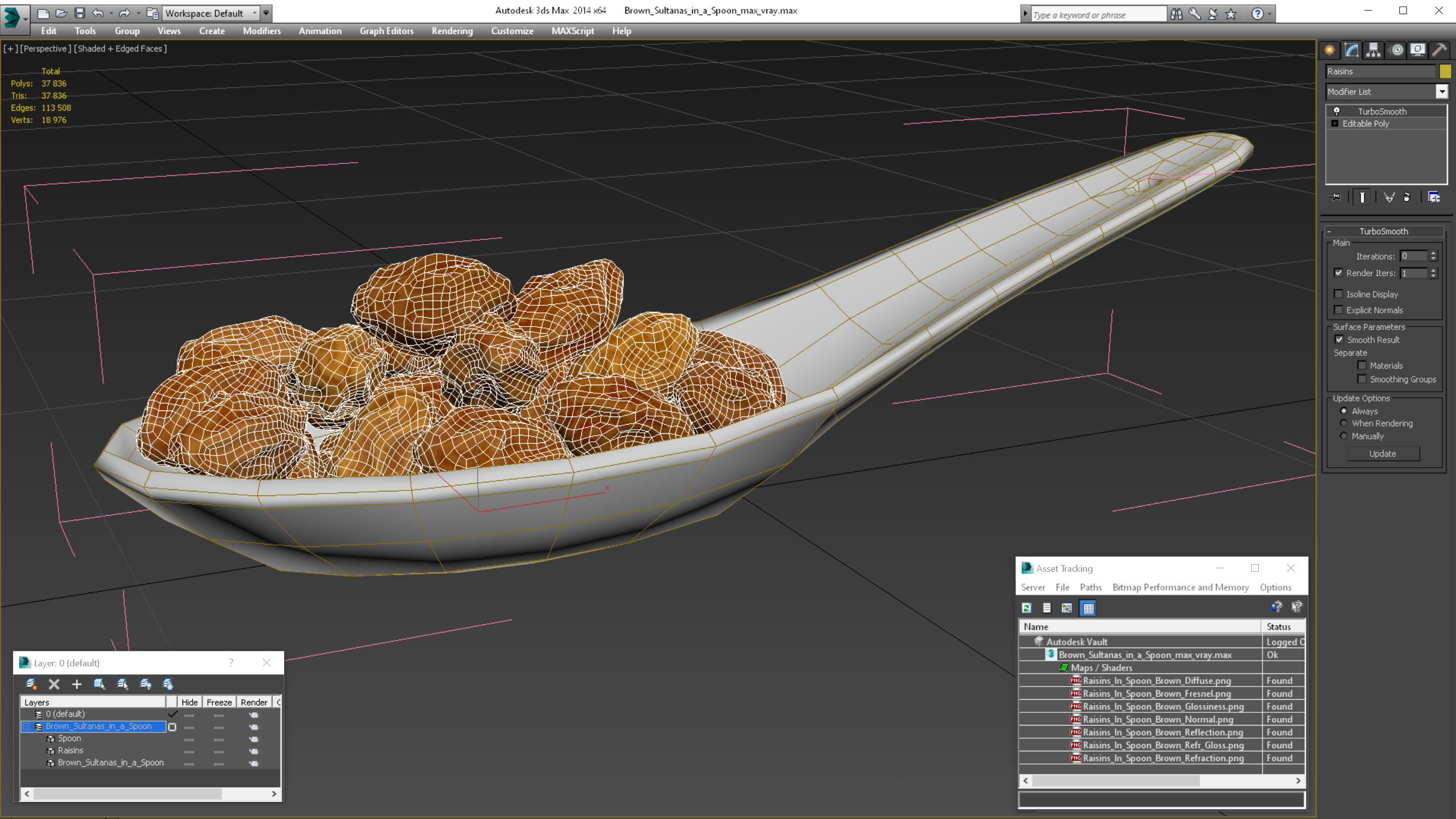This screenshot has height=819, width=1456.
Task: Click the New Scene icon in quick access toolbar
Action: point(43,13)
